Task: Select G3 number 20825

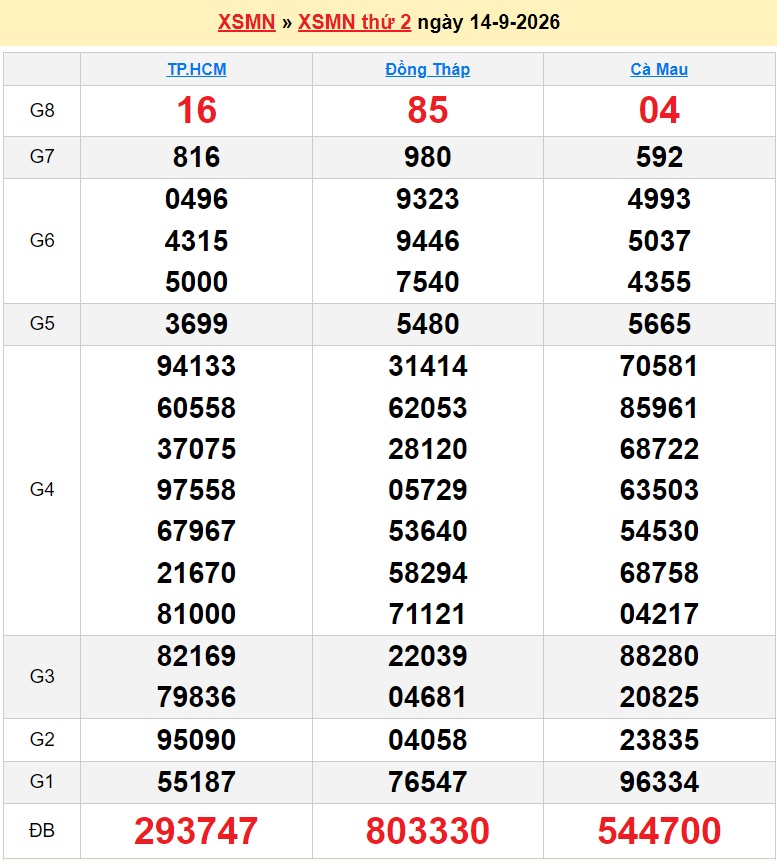Action: [659, 697]
